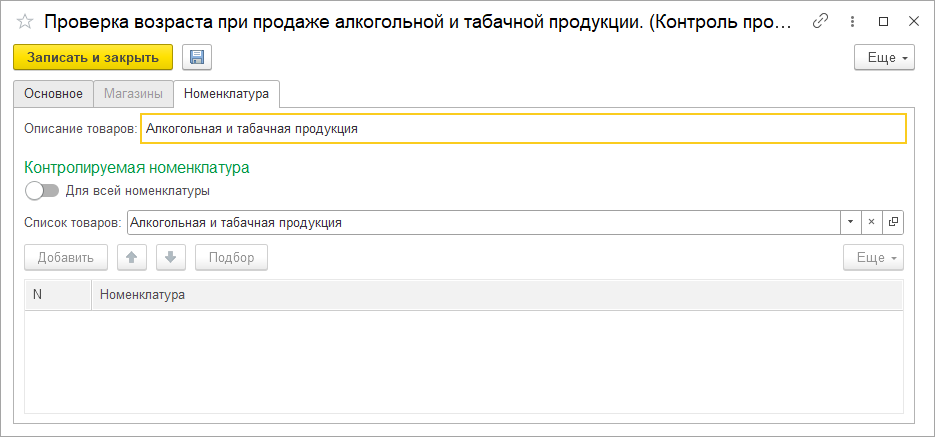Screen dimensions: 935x437
Task: Click the save diskette icon
Action: [x=196, y=58]
